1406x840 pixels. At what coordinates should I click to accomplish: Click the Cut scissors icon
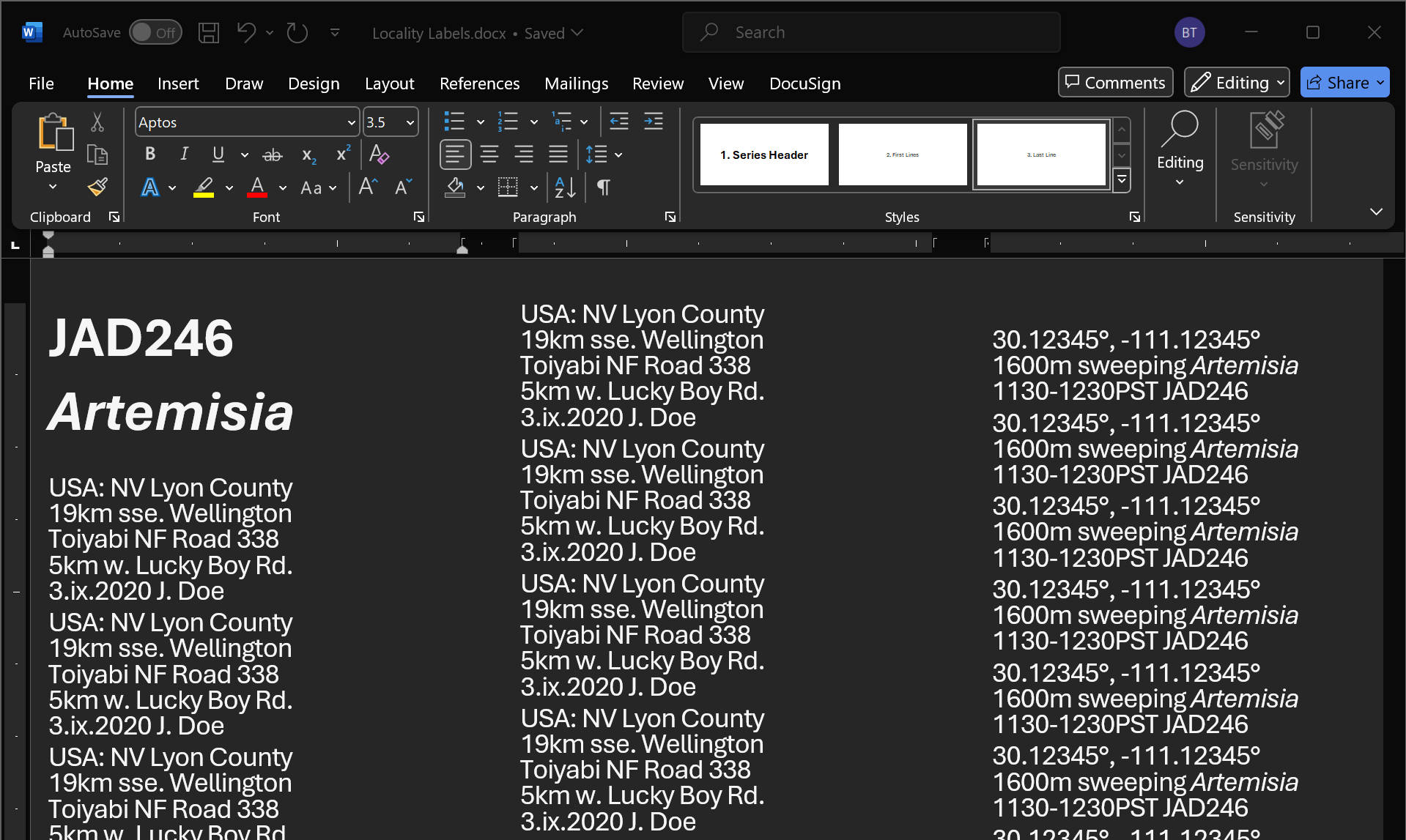(97, 122)
